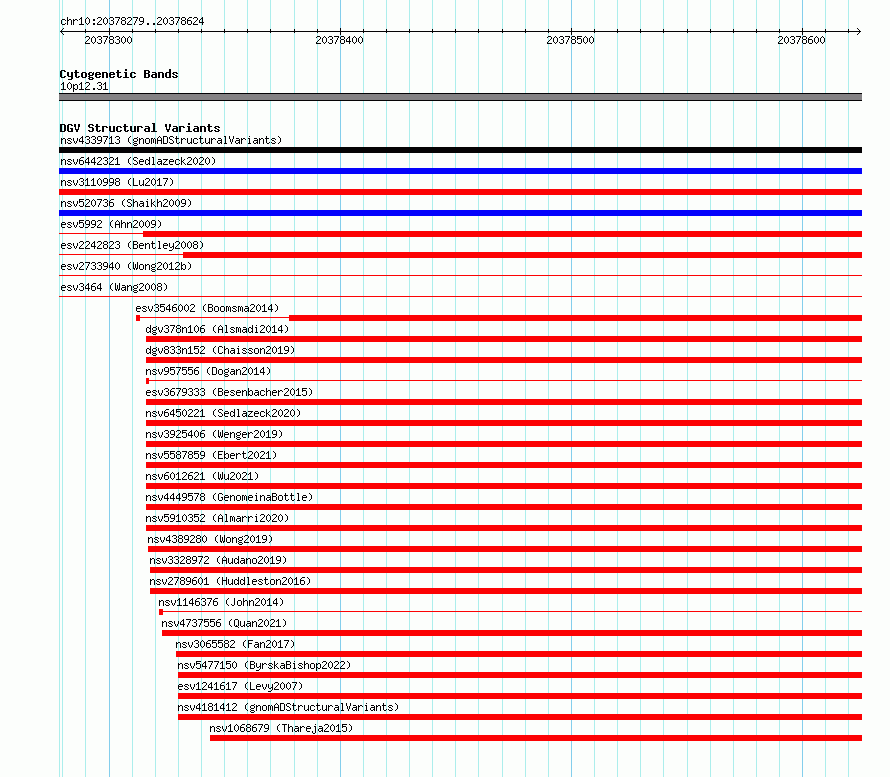
Task: Click the red bar under nsv3328972
Action: pos(506,570)
